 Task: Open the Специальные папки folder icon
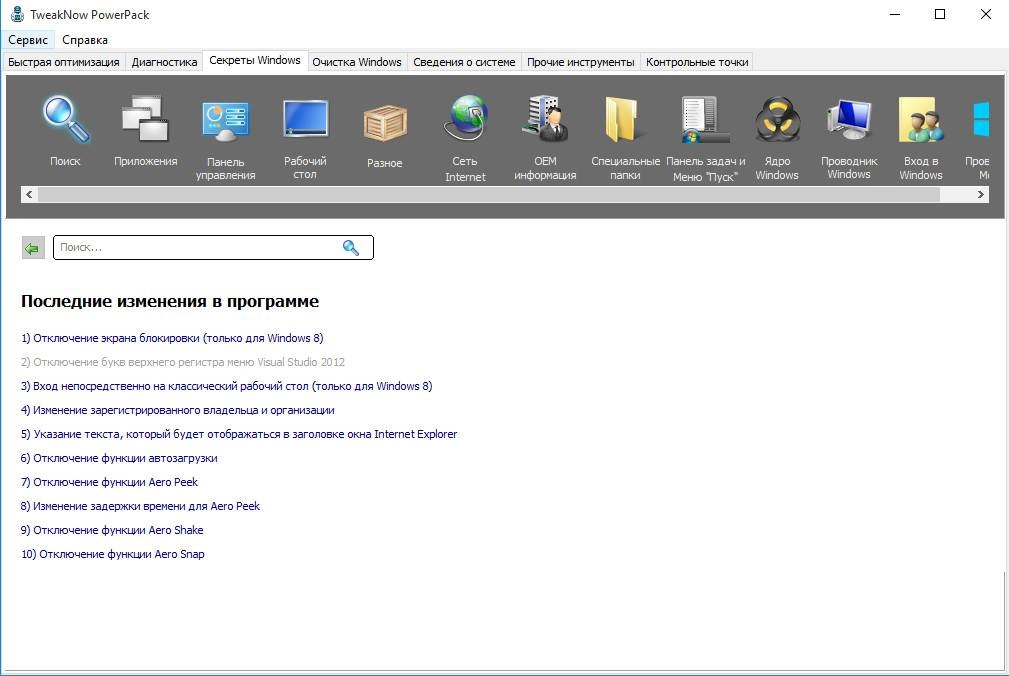624,120
